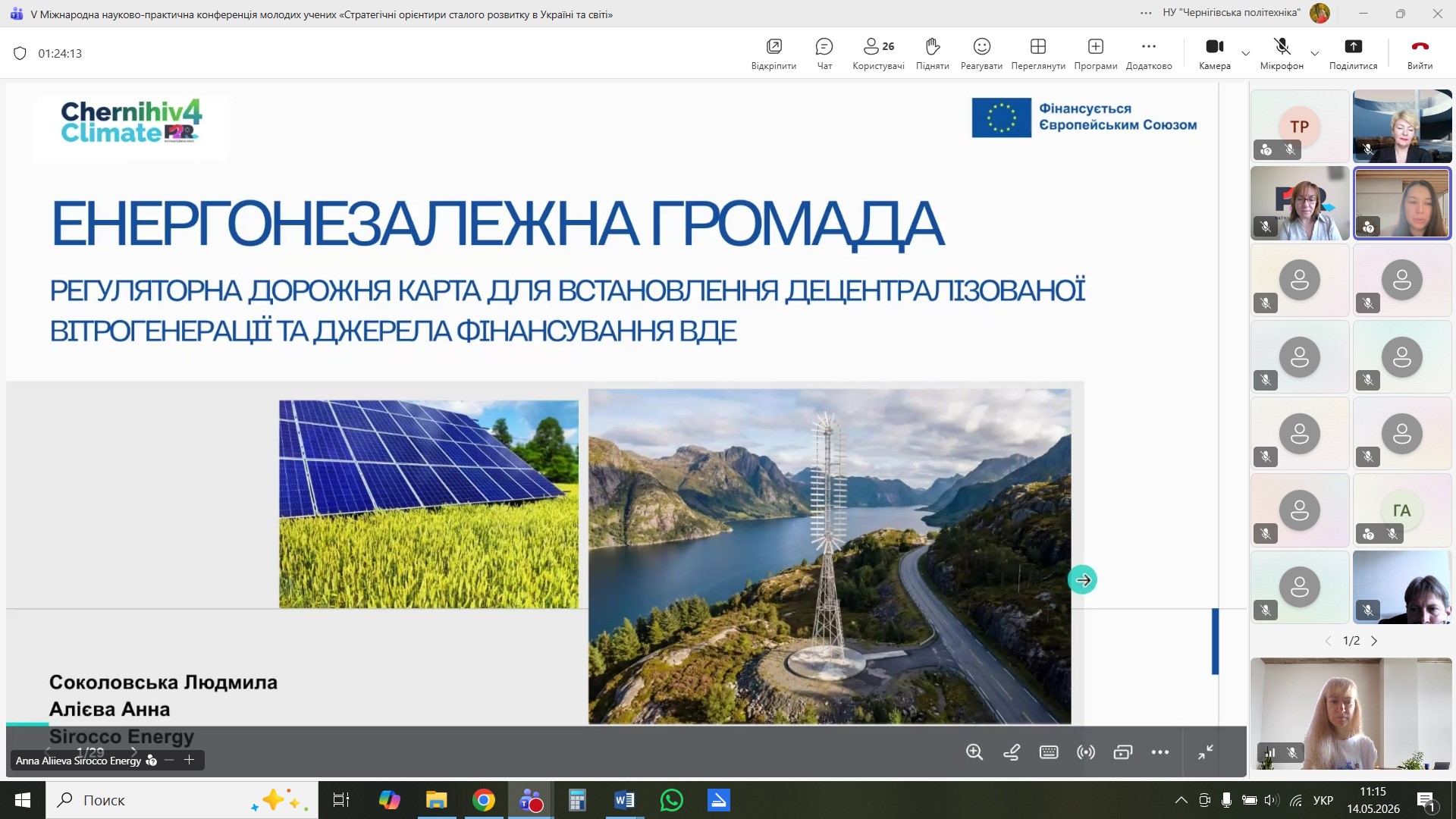The image size is (1456, 819).
Task: Switch to Google Chrome on the taskbar
Action: pyautogui.click(x=483, y=800)
